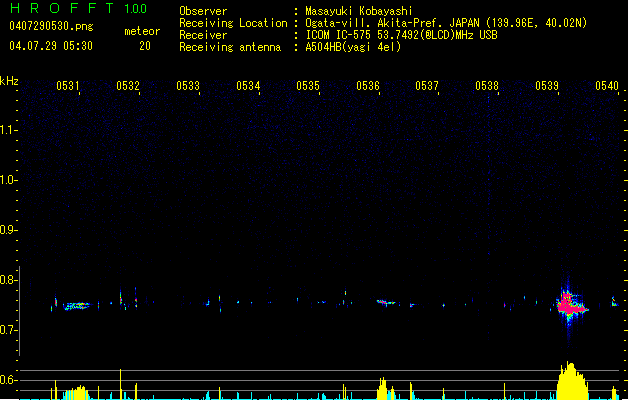Click the large pink meteor echo near 0539
This screenshot has height=400, width=629.
pyautogui.click(x=570, y=306)
